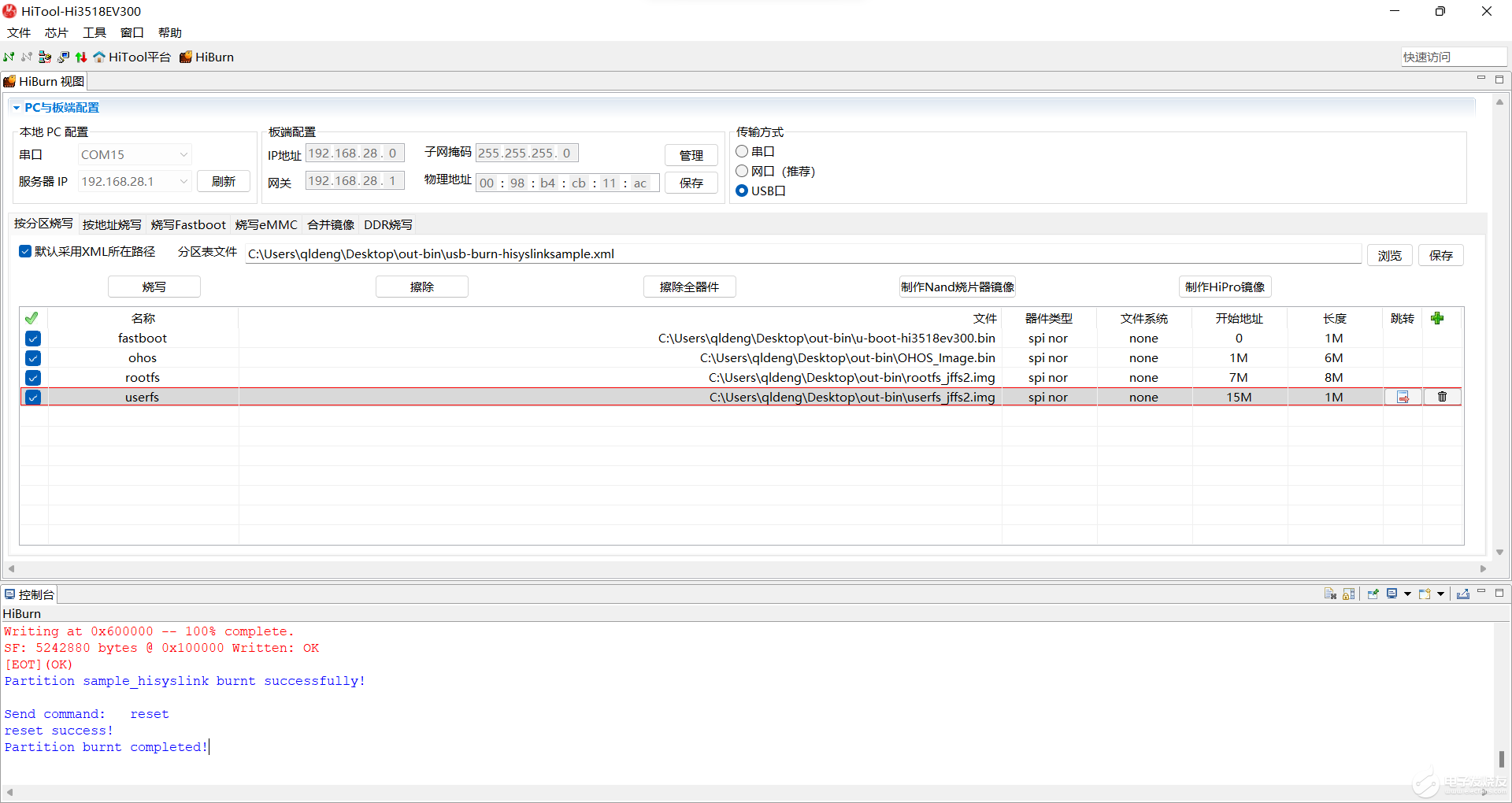Uncheck the rootfs partition checkbox
The width and height of the screenshot is (1512, 803).
tap(33, 378)
